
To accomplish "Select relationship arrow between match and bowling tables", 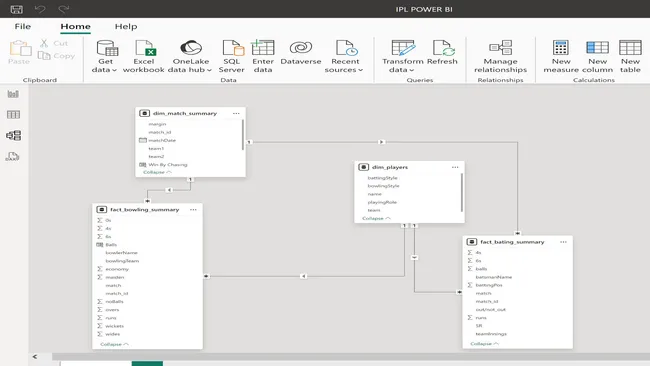I will click(169, 190).
